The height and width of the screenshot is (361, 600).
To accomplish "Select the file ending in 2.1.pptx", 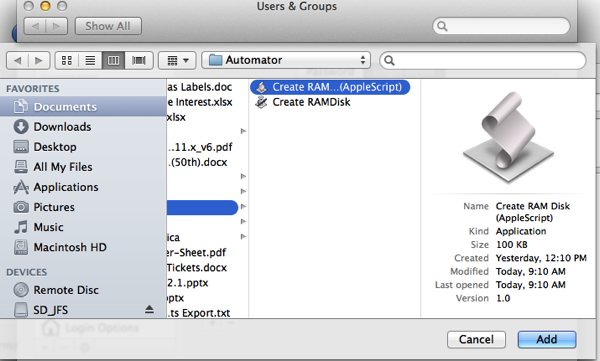I will [x=188, y=283].
